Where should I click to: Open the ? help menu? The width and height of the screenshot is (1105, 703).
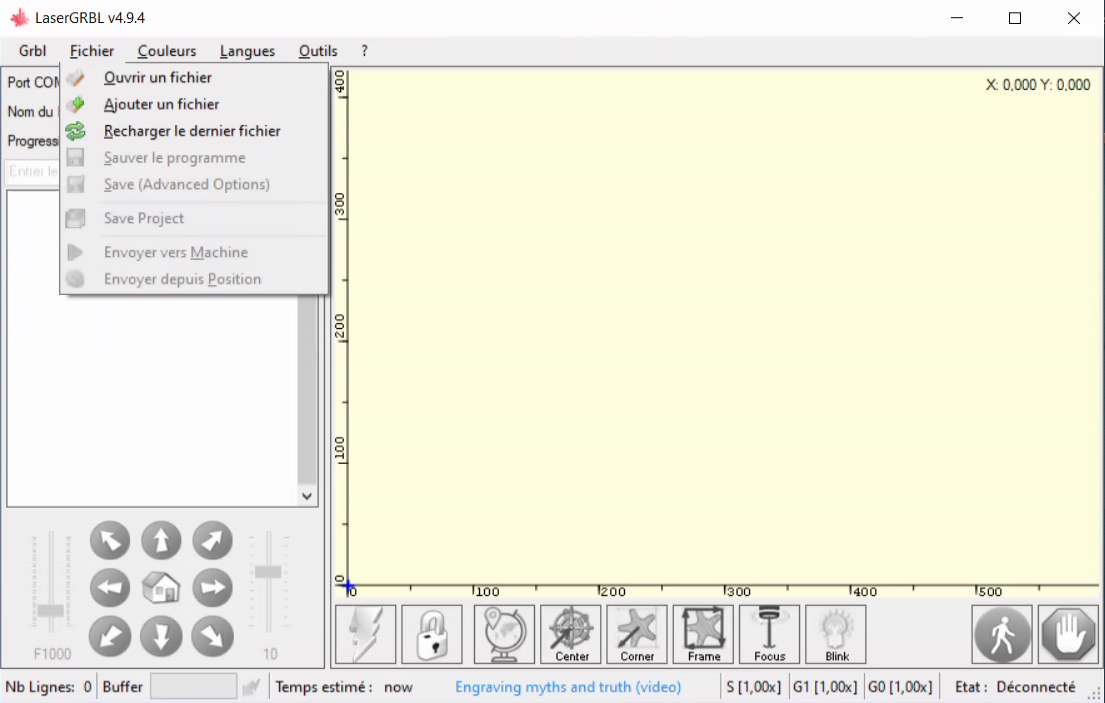point(364,51)
